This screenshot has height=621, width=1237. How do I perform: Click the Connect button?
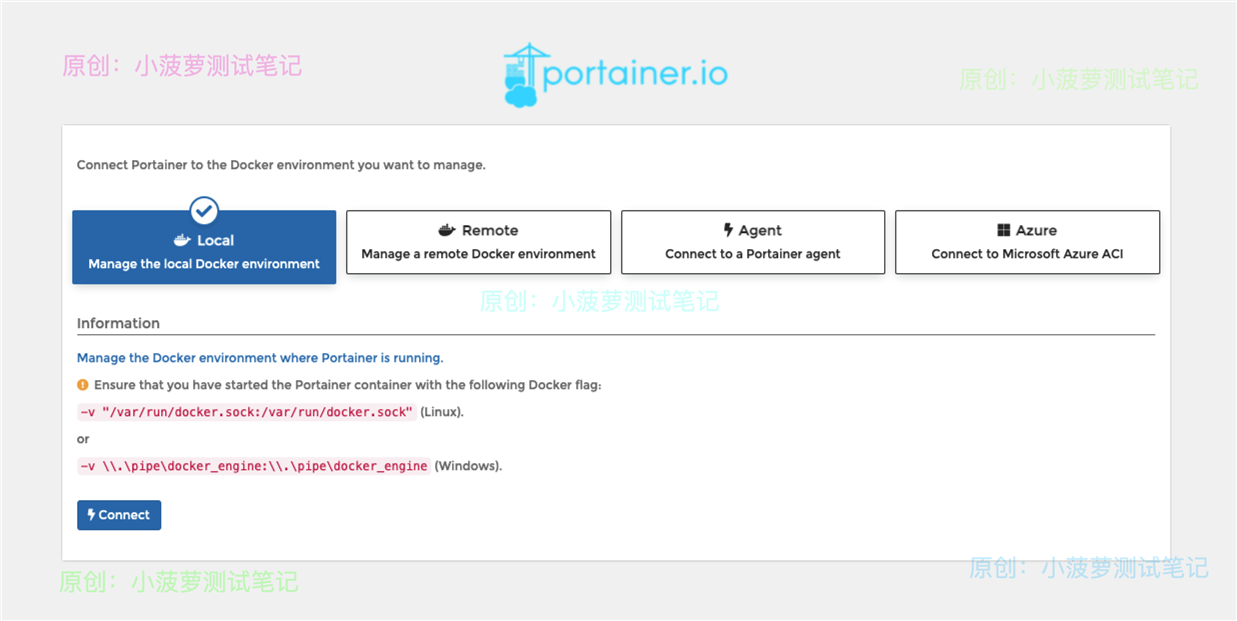(119, 515)
